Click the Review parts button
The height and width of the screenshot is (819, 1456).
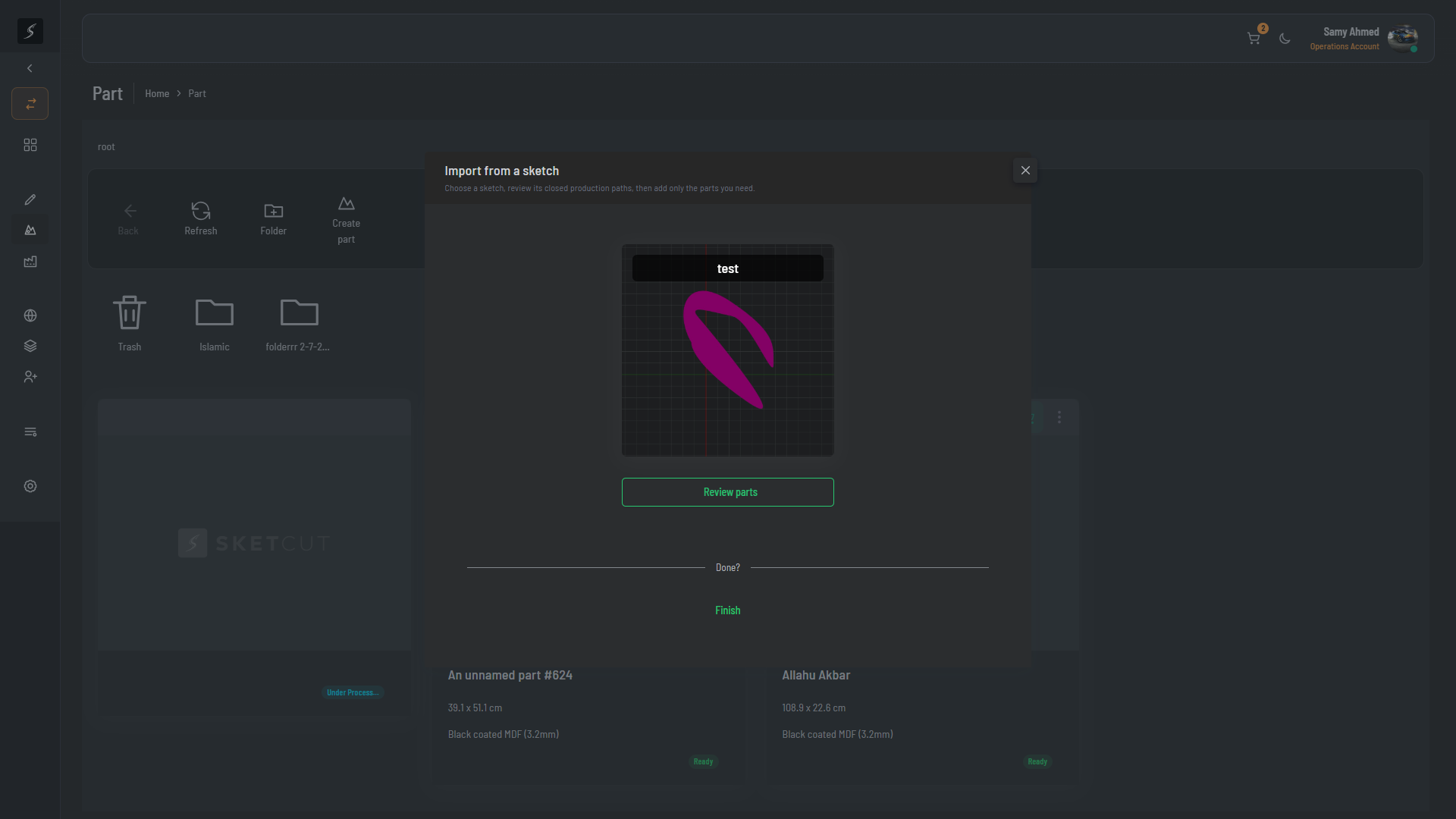pyautogui.click(x=728, y=492)
